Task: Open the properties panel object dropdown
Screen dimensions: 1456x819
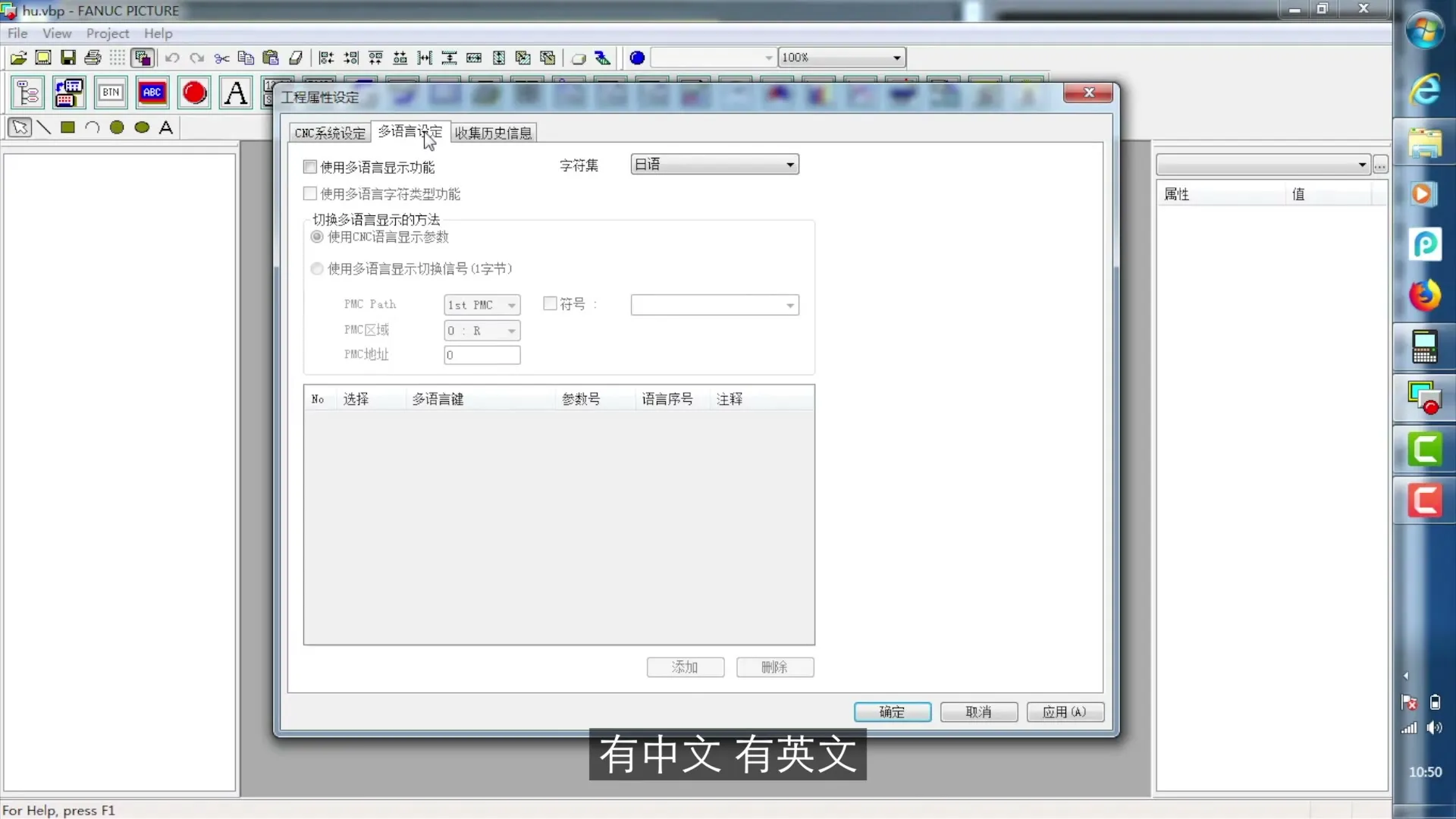Action: tap(1361, 165)
